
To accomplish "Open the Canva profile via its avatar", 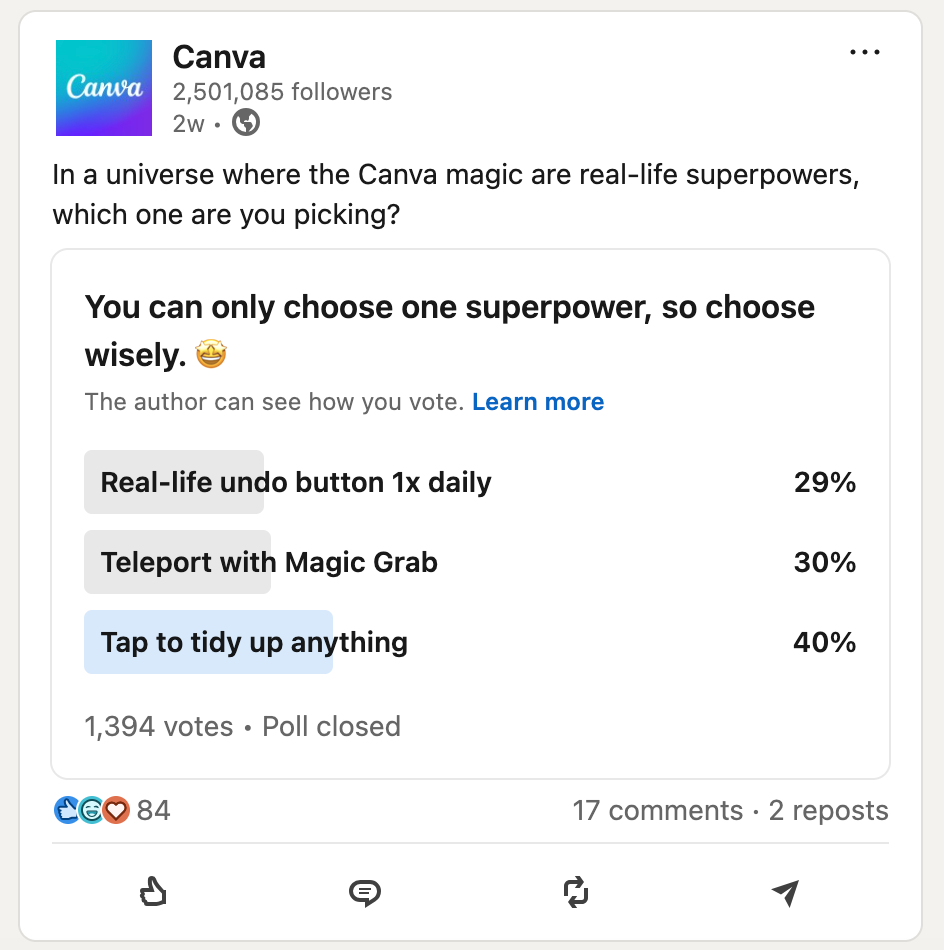I will click(x=103, y=88).
